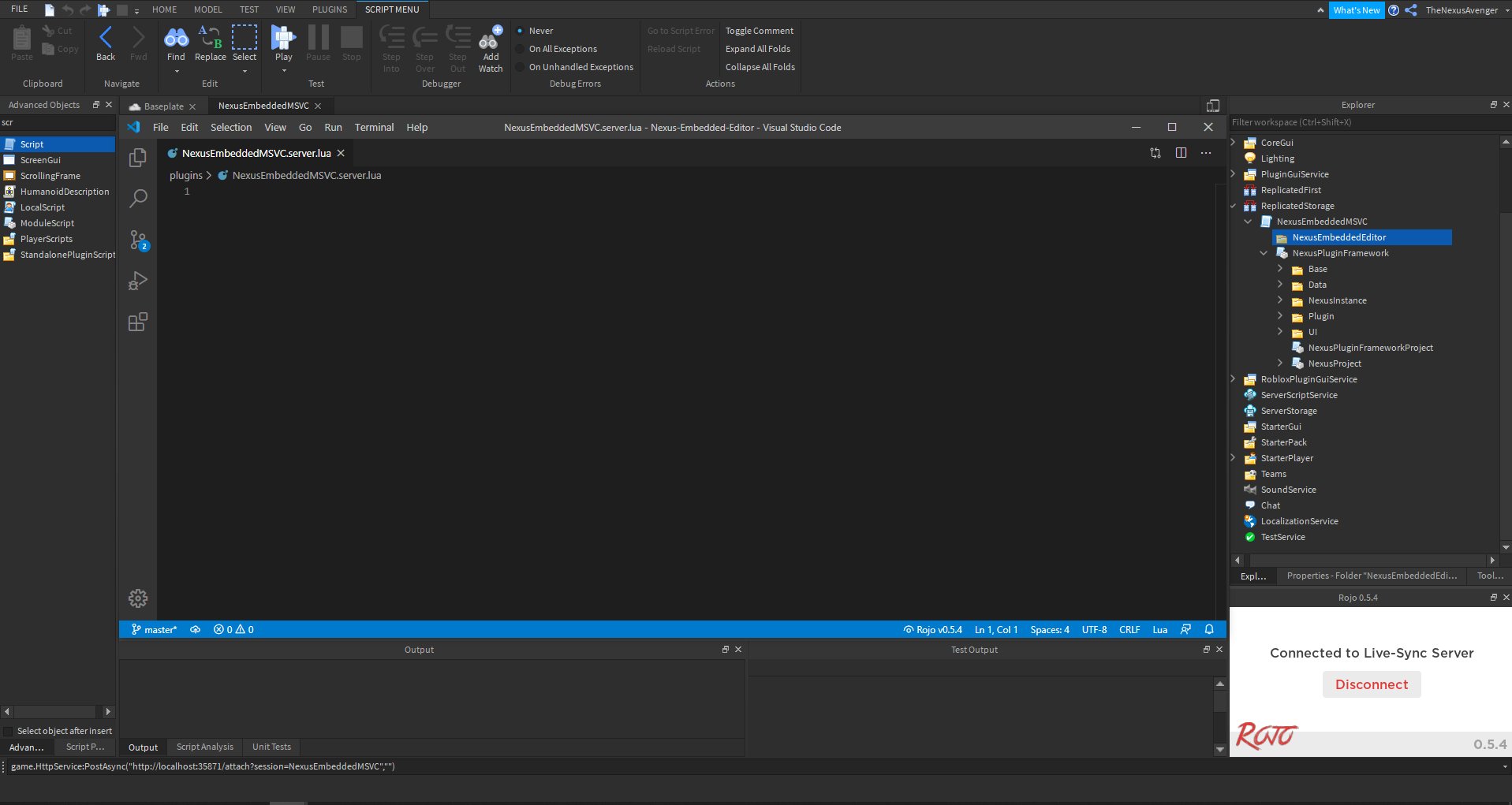Viewport: 1512px width, 805px height.
Task: Open VS Code Extensions icon
Action: (x=138, y=322)
